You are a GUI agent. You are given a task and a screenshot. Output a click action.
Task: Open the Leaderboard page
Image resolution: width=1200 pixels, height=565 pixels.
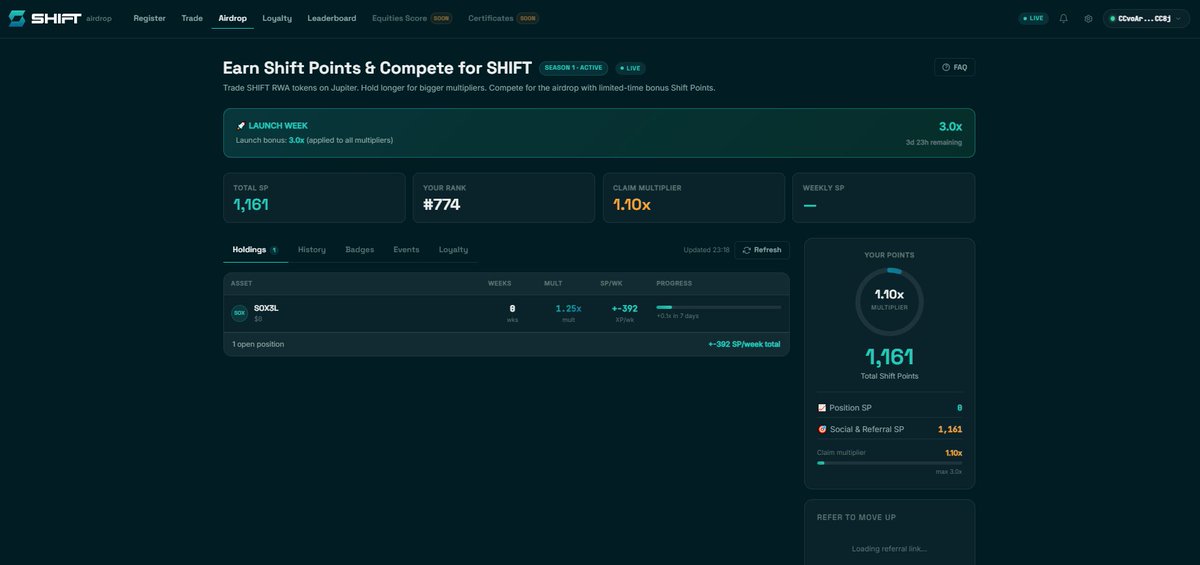click(x=332, y=18)
